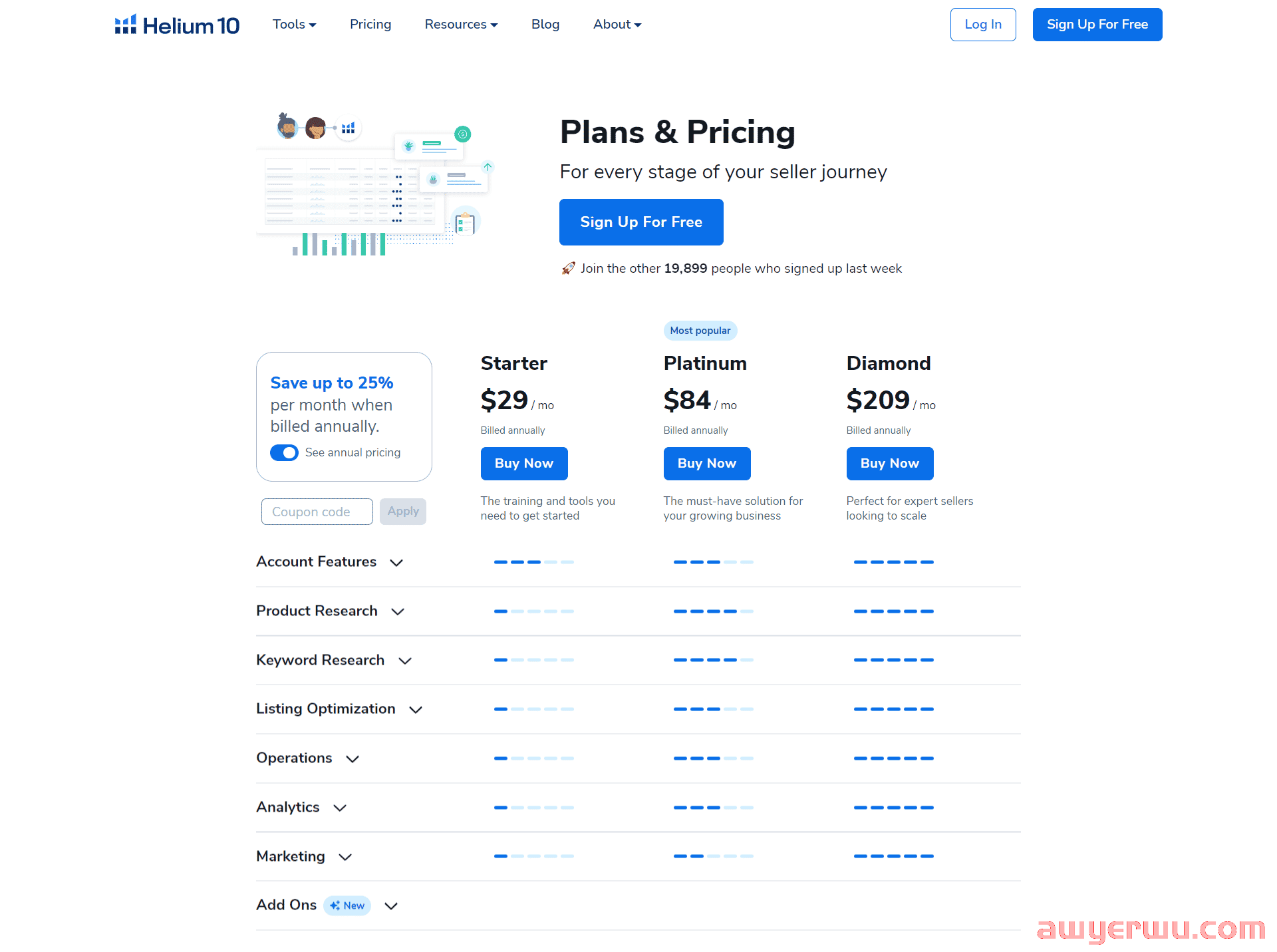Image resolution: width=1277 pixels, height=952 pixels.
Task: Click the Apply coupon button
Action: 403,512
